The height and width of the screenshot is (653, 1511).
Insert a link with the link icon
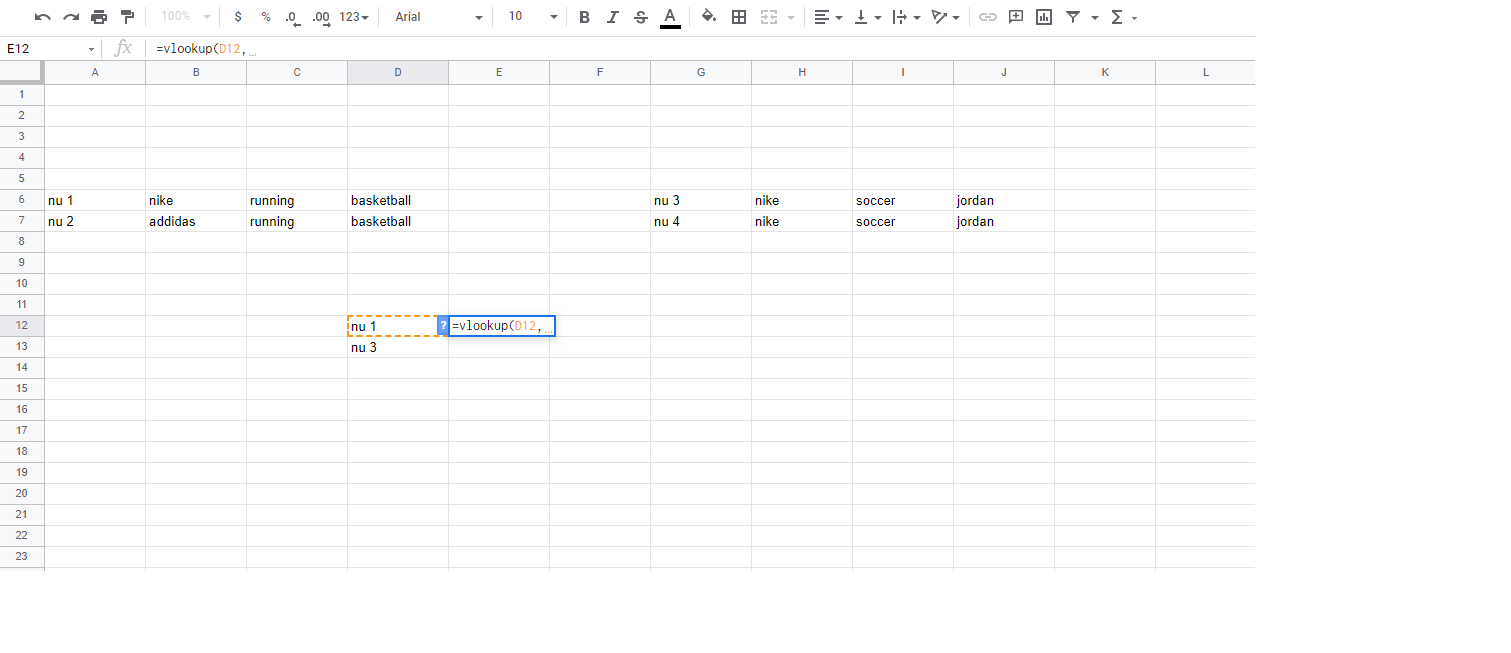coord(988,17)
